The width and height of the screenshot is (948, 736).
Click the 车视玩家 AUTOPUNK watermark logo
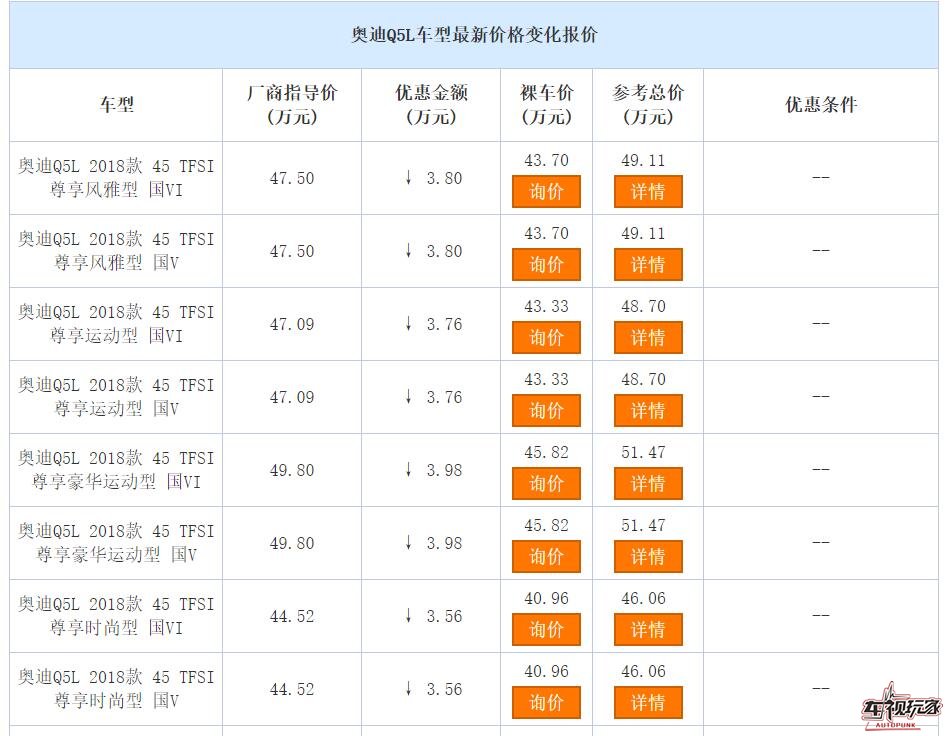(x=901, y=707)
